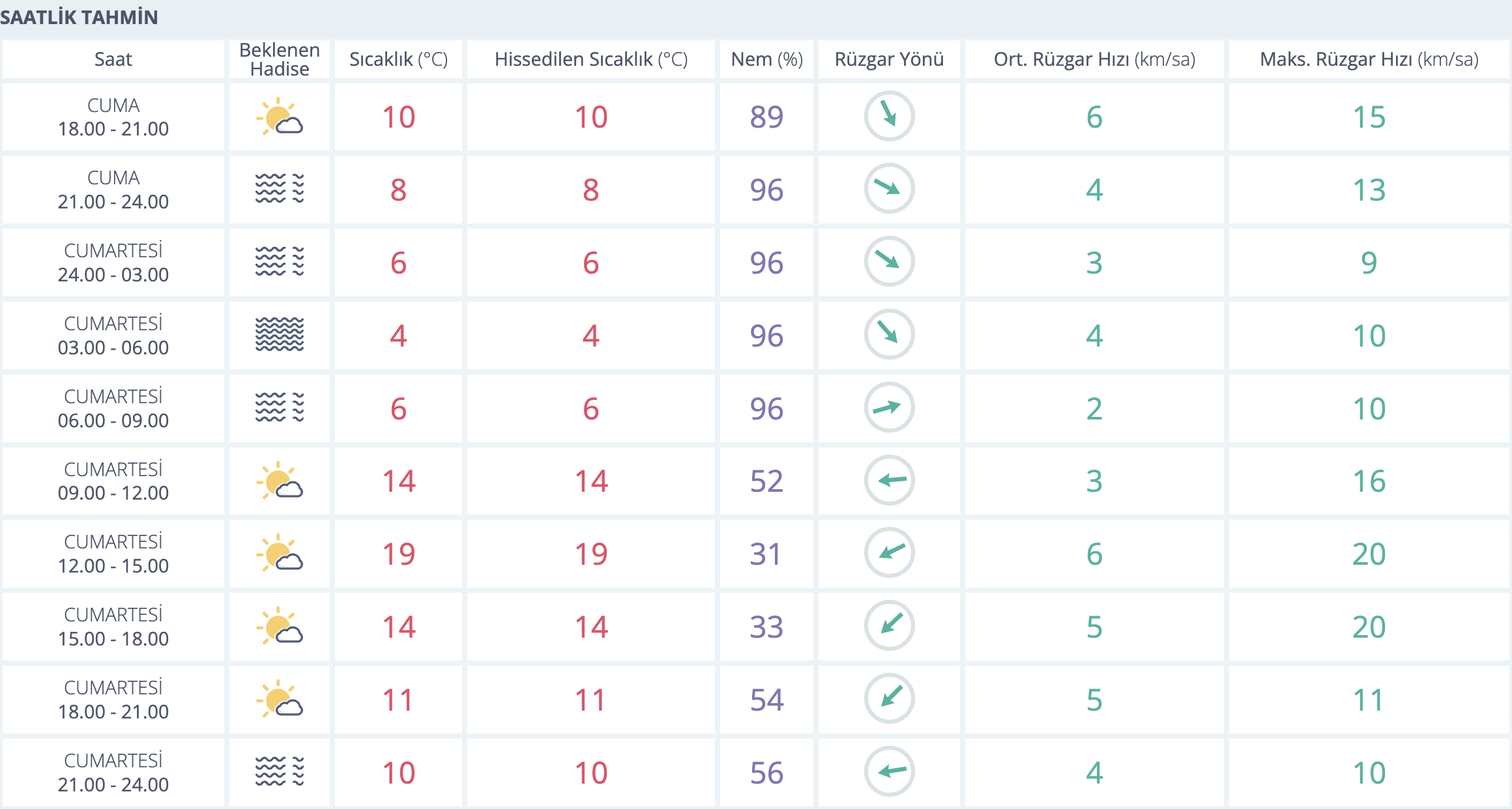Image resolution: width=1512 pixels, height=809 pixels.
Task: Click humidity value 52 for CUMARTESİ 09.00 - 12.00
Action: point(766,481)
